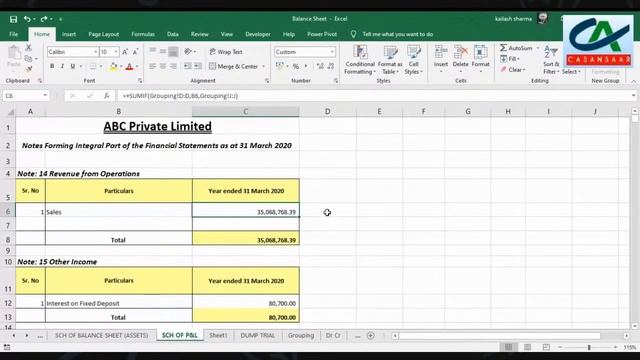Switch to the Insert ribbon tab
Image resolution: width=640 pixels, height=360 pixels.
pyautogui.click(x=69, y=34)
